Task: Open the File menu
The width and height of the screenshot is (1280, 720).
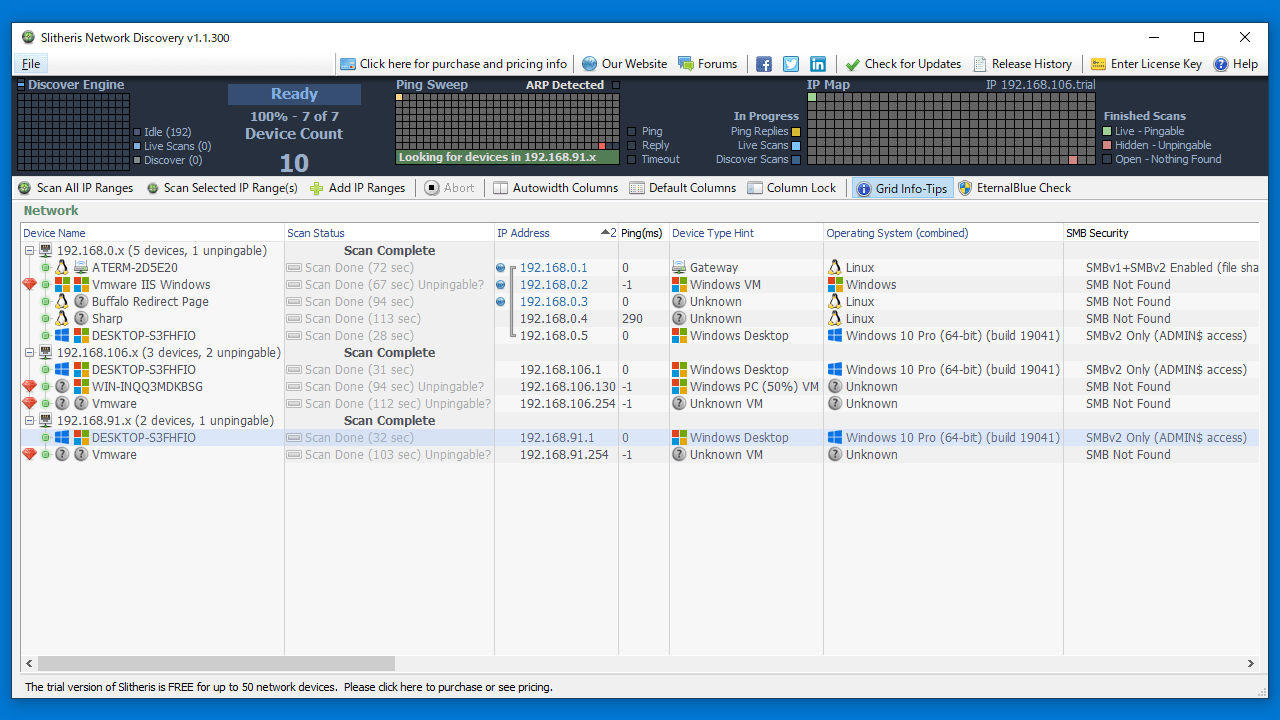Action: click(x=31, y=64)
